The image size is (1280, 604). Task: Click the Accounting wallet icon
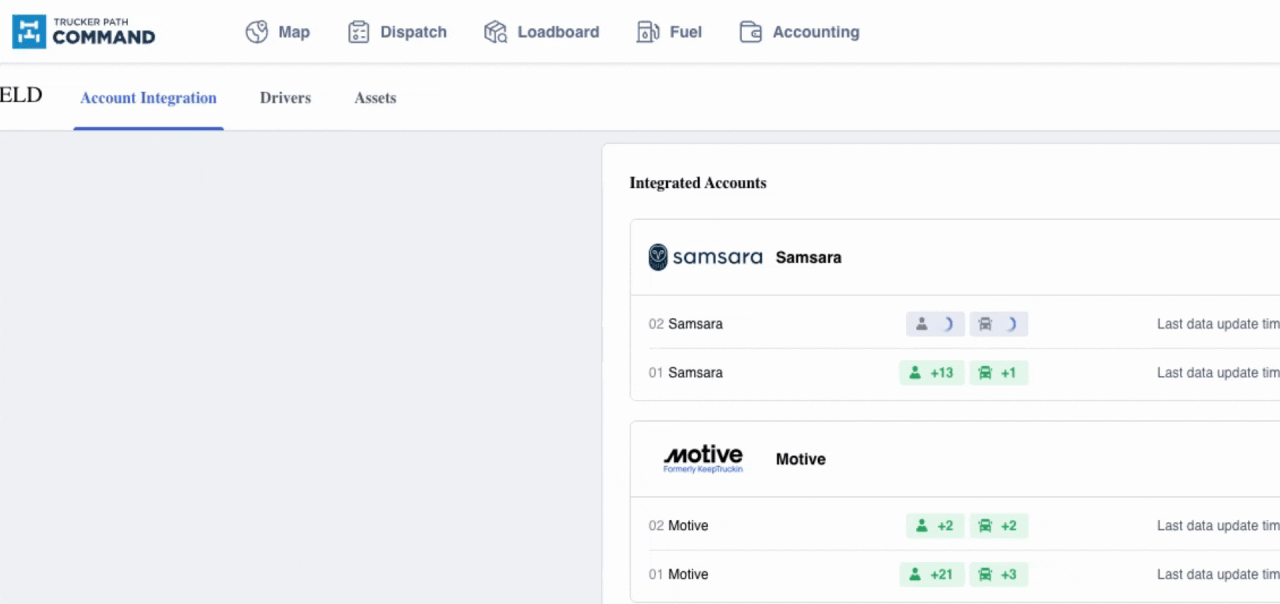pyautogui.click(x=751, y=32)
